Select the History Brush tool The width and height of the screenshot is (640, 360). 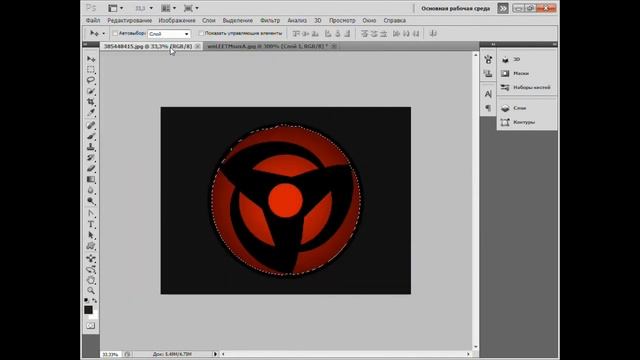tap(91, 158)
